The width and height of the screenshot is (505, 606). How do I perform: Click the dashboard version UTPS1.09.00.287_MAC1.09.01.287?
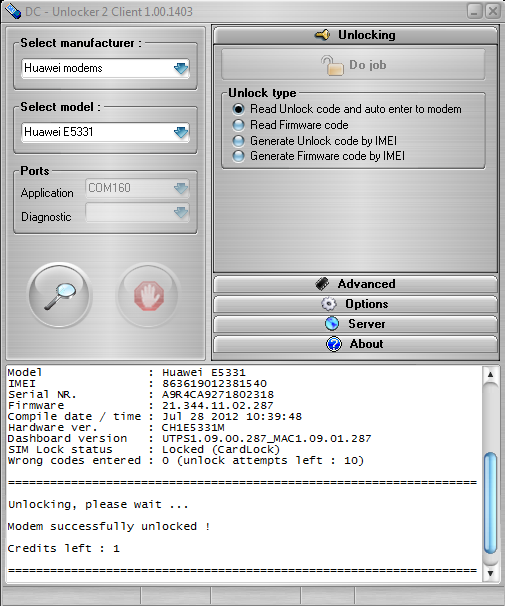(x=267, y=439)
